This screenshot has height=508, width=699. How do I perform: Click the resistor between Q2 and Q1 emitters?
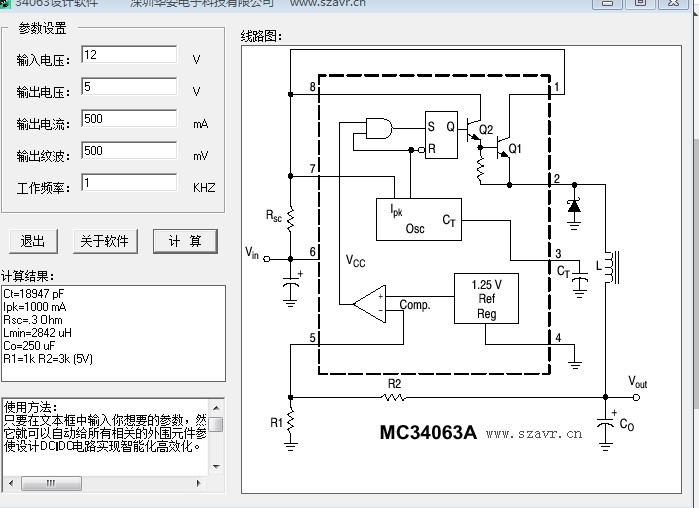point(480,170)
